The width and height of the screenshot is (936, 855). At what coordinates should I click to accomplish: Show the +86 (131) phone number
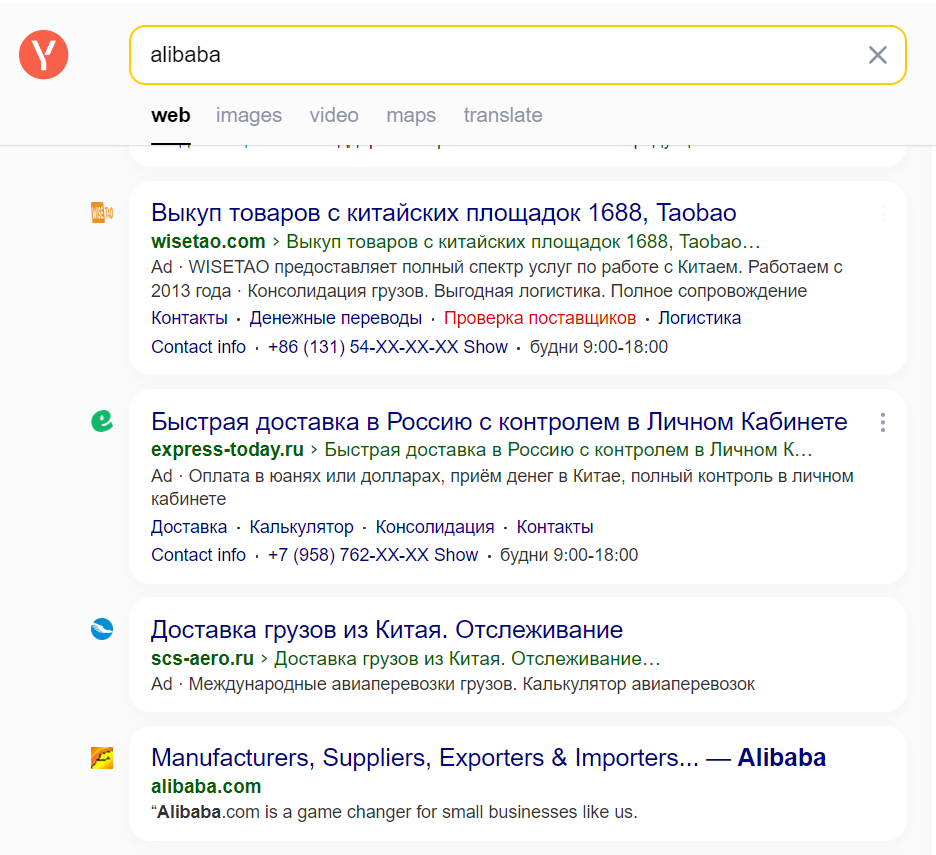click(387, 346)
